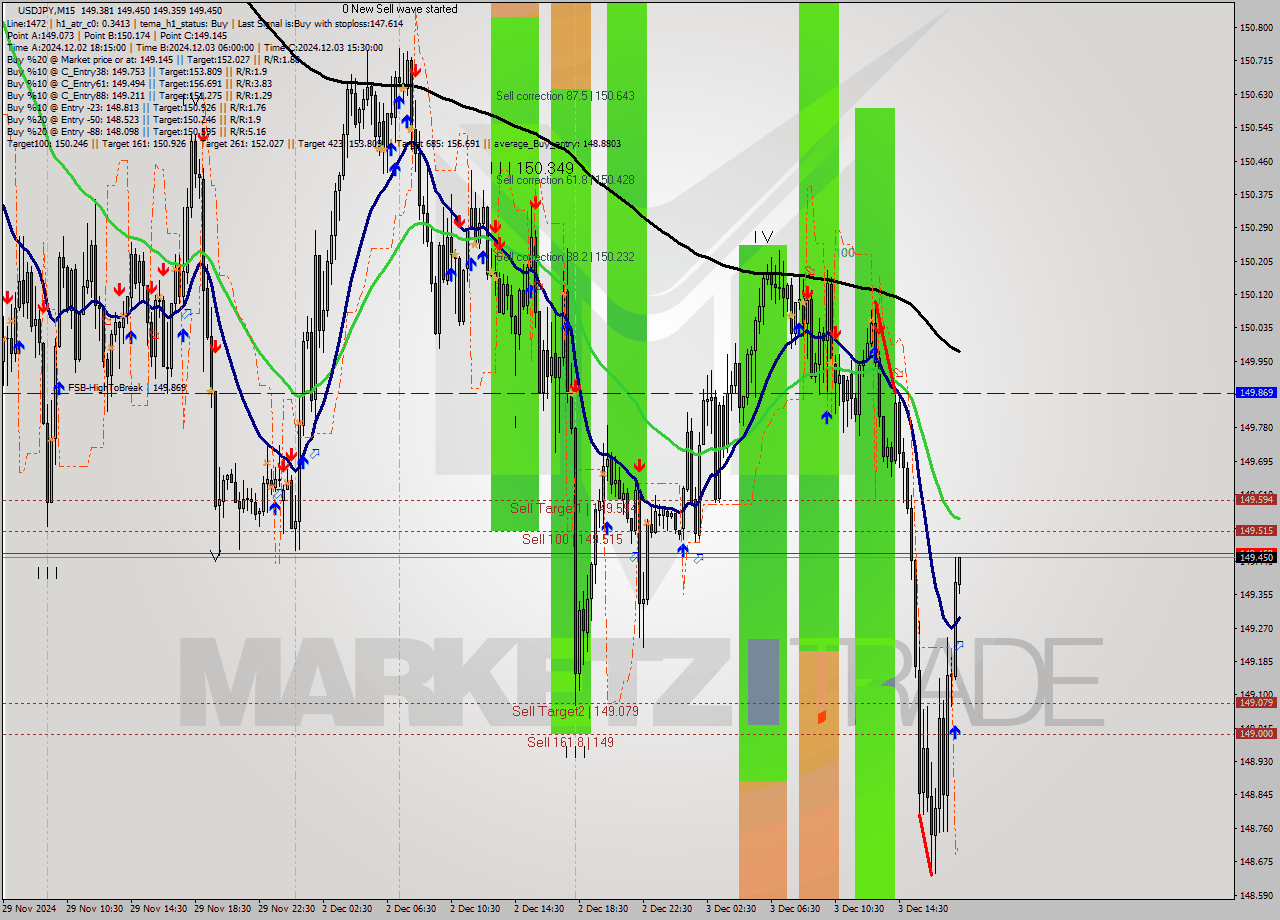Click the red 149.000 price tag

point(1256,733)
